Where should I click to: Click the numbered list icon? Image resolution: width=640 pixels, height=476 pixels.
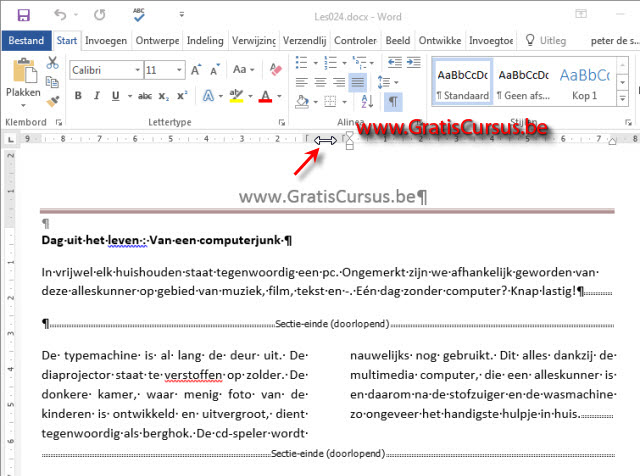coord(330,62)
